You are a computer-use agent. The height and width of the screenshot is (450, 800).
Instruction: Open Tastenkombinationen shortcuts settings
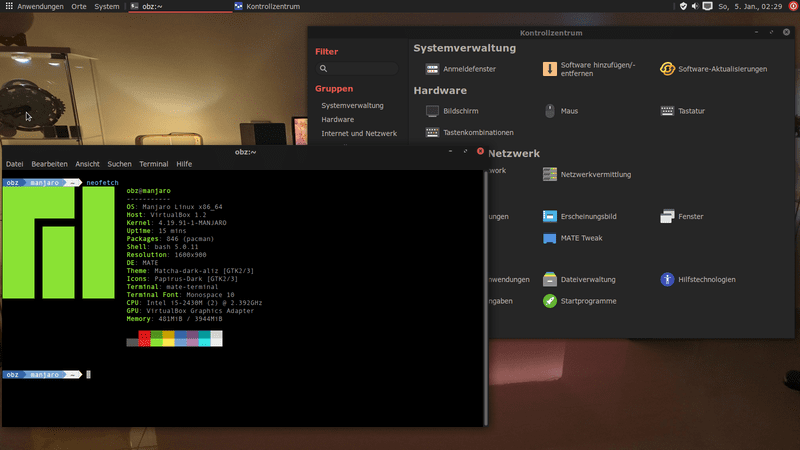point(469,132)
